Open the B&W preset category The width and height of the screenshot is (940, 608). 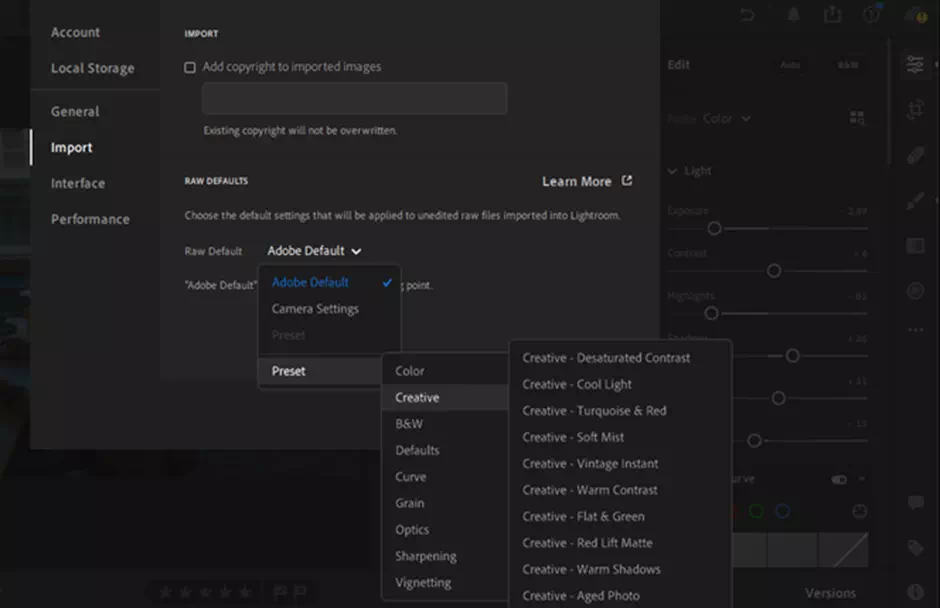[409, 424]
